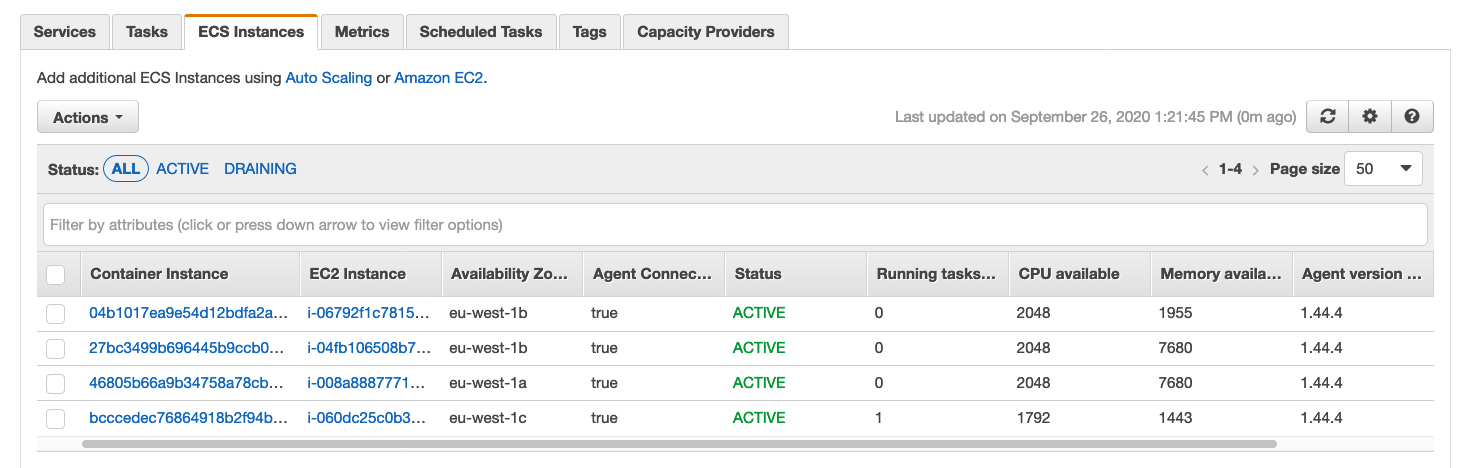This screenshot has width=1465, height=468.
Task: Sort by Memory available column header
Action: point(1220,274)
